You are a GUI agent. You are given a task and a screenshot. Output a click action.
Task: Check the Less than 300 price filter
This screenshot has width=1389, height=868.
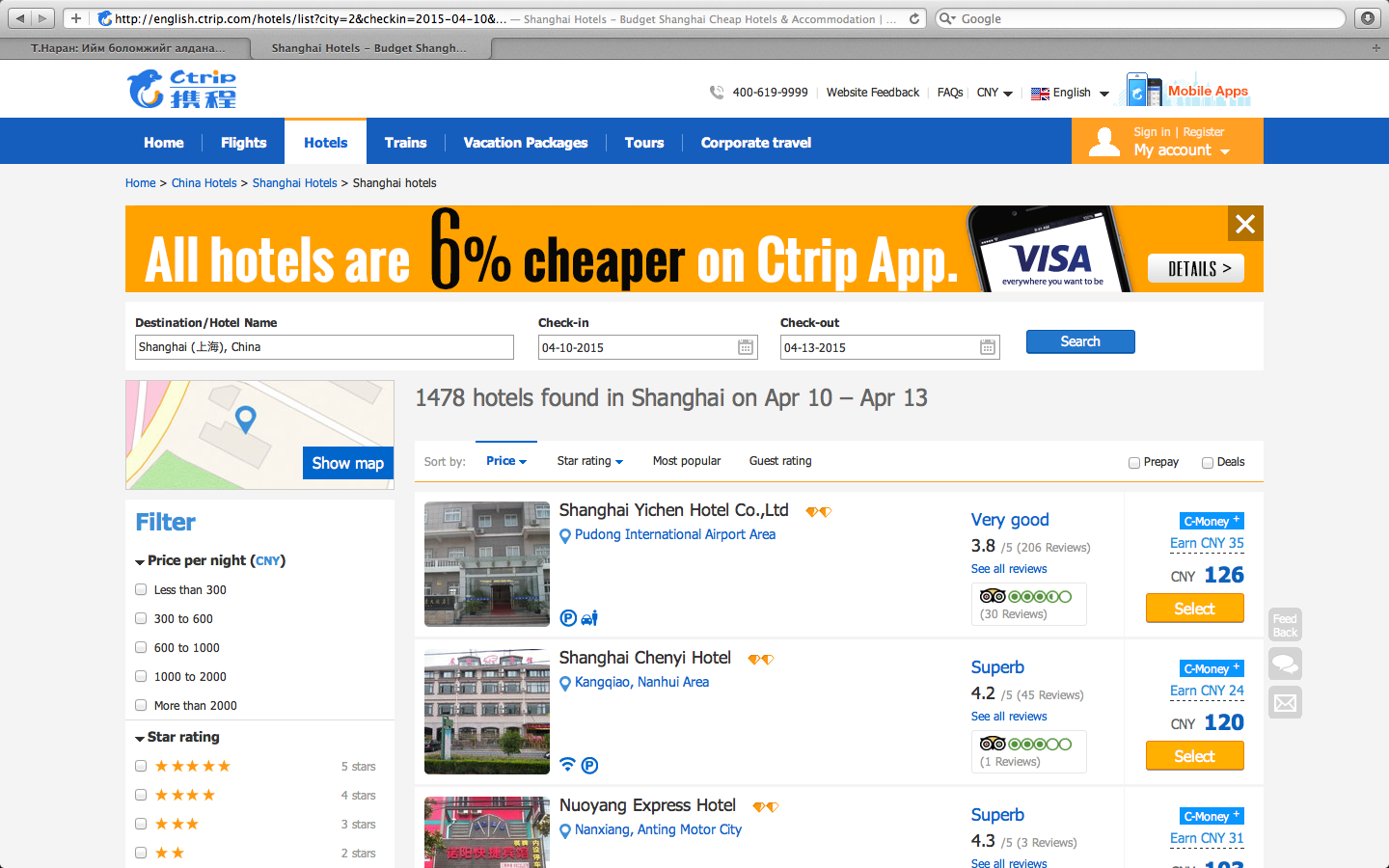tap(141, 589)
